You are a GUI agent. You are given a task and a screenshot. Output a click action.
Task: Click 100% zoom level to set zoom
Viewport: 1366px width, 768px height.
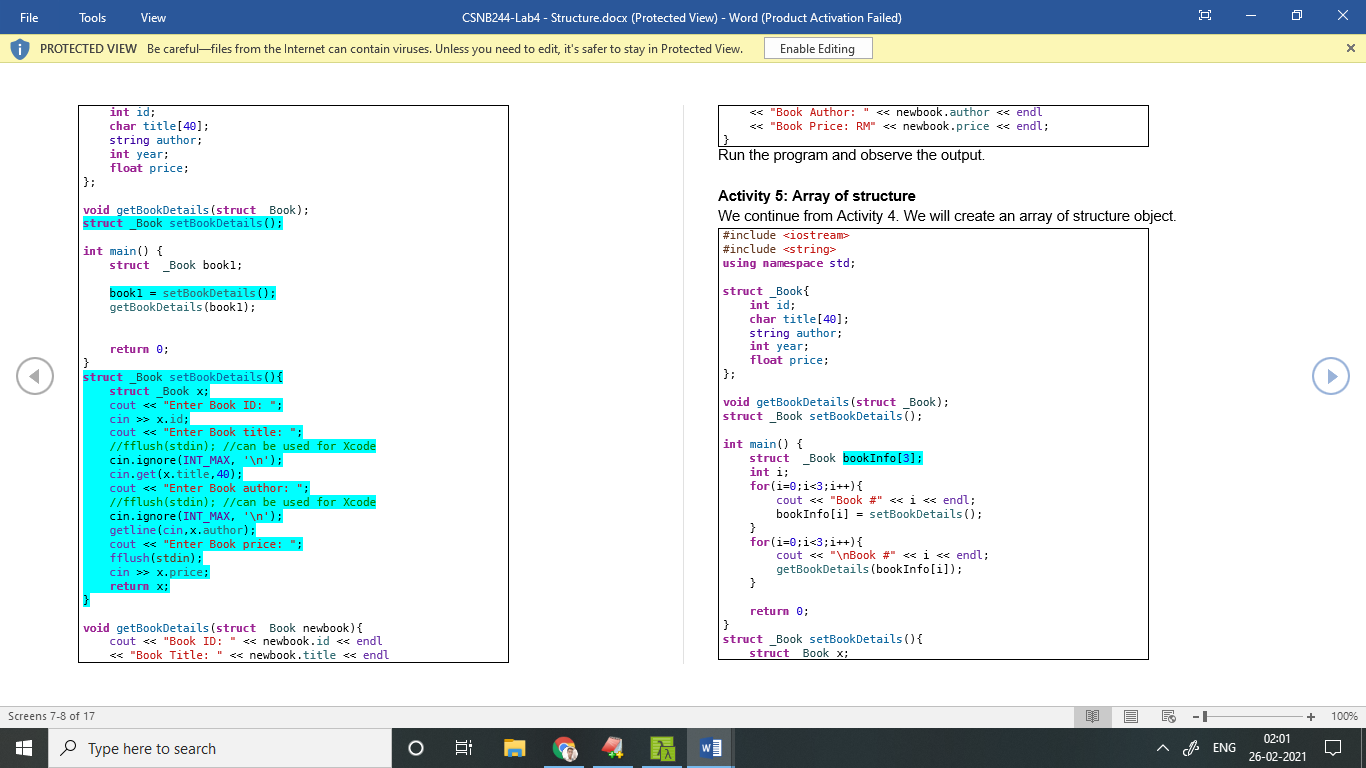pos(1344,716)
